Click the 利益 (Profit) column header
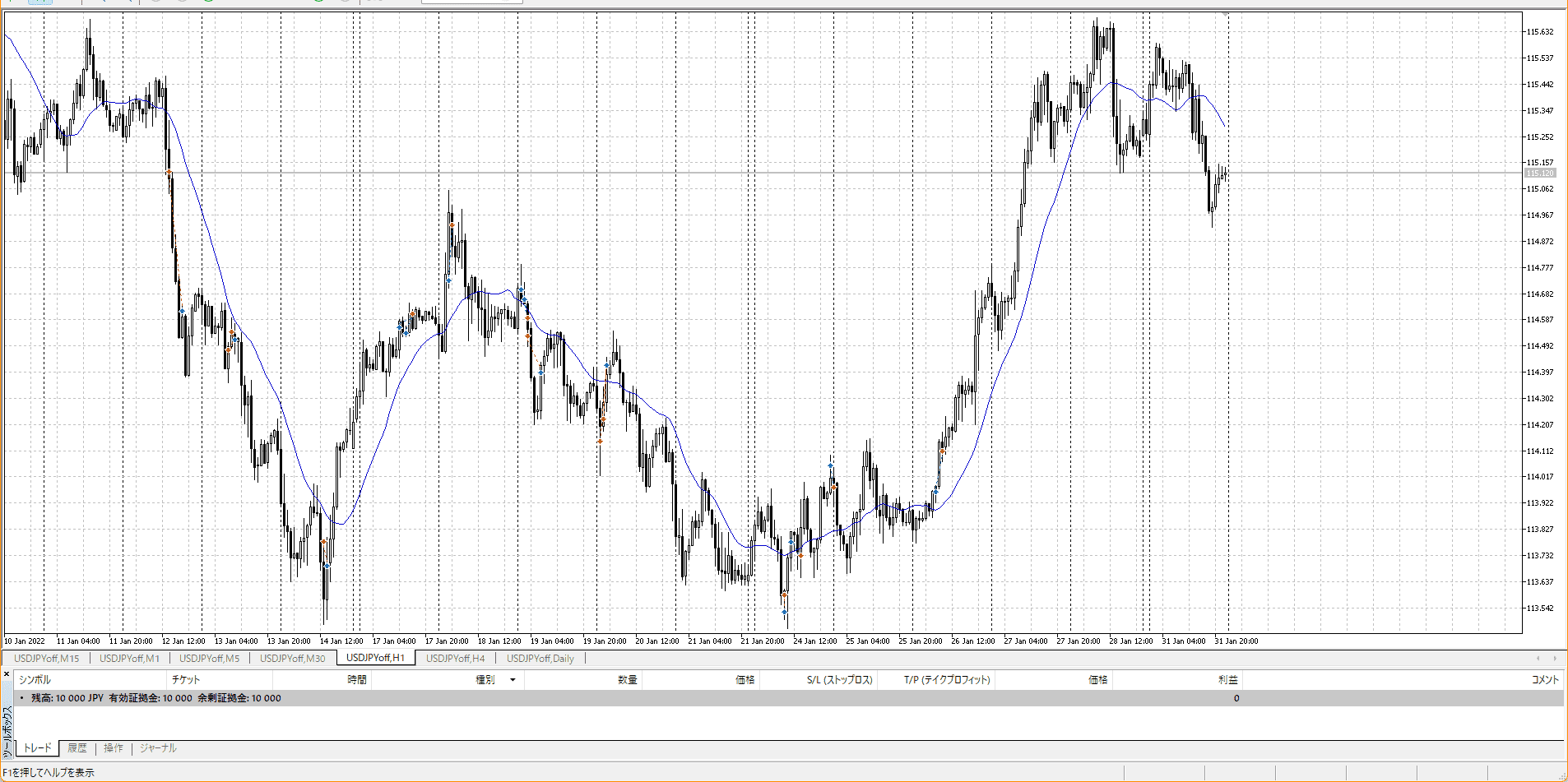 pos(1227,680)
